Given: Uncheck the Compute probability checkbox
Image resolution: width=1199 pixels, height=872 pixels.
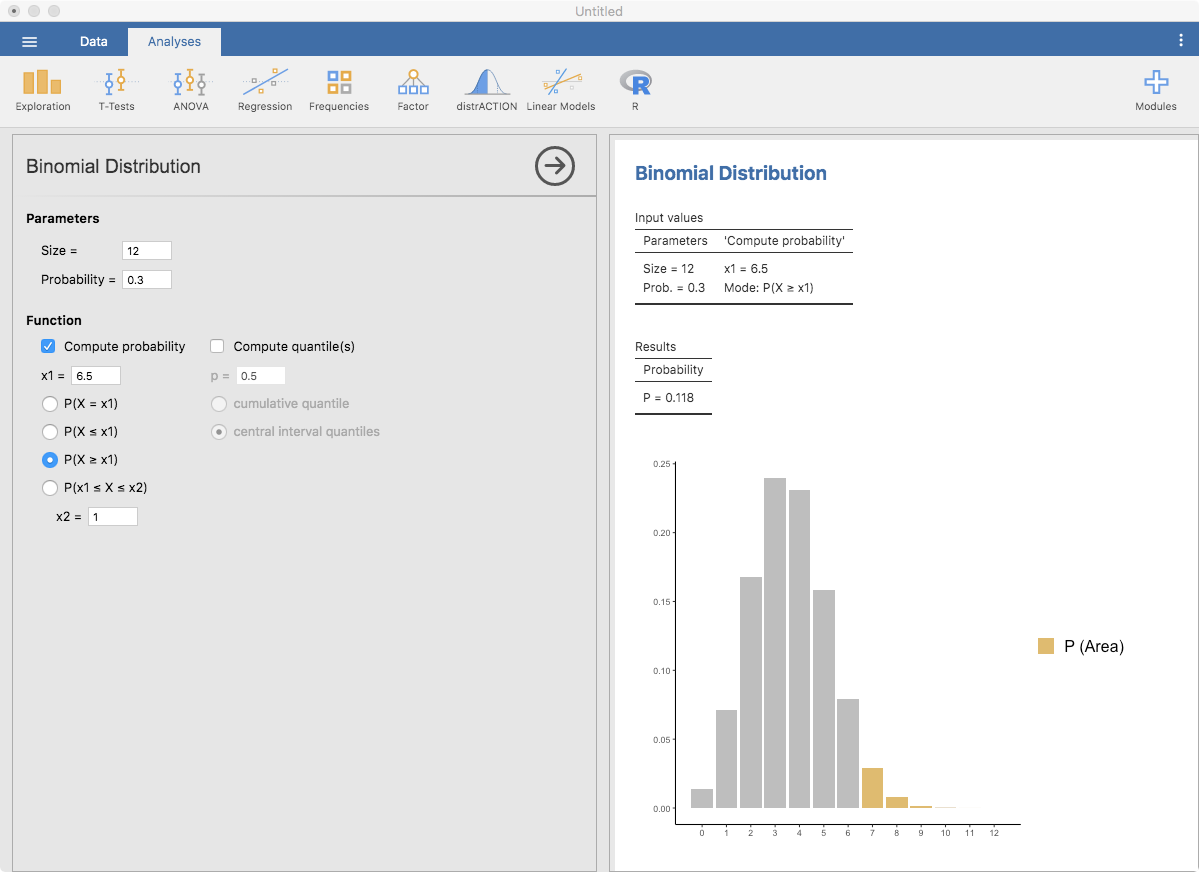Looking at the screenshot, I should (48, 347).
